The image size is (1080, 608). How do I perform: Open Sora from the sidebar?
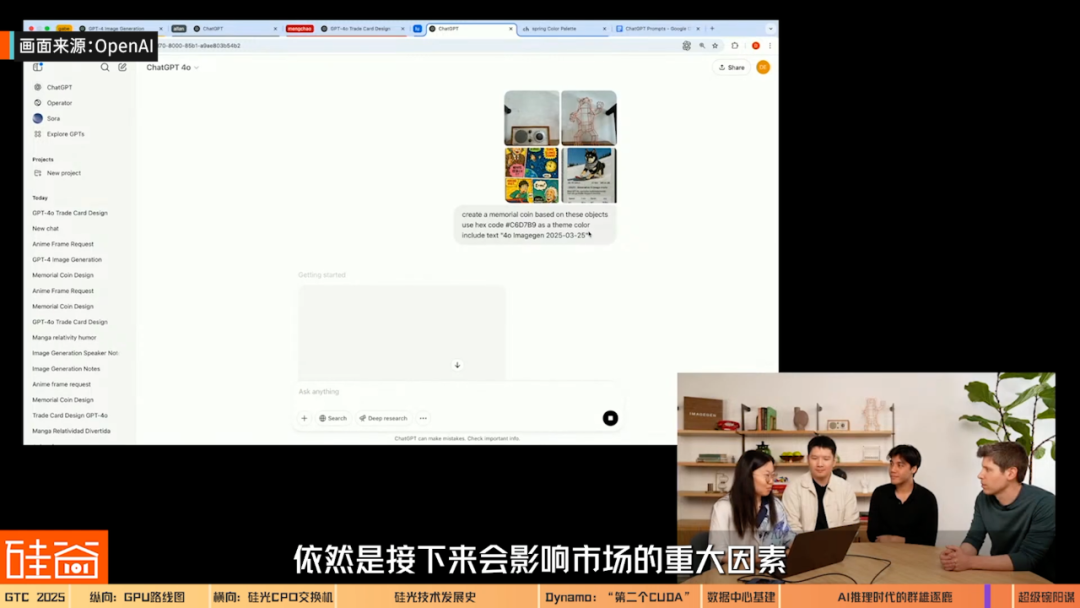point(52,118)
